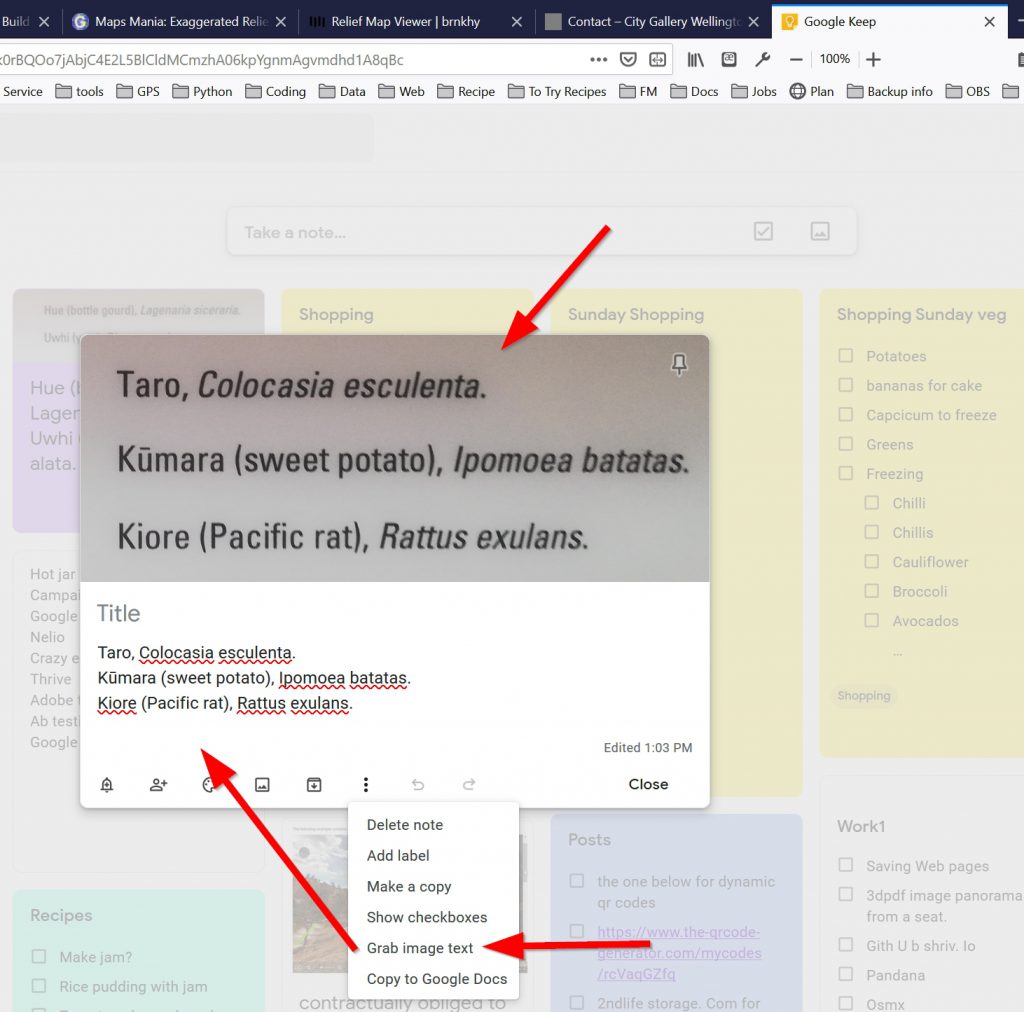Click the reminder bell icon in note toolbar
Viewport: 1024px width, 1012px height.
coord(107,785)
